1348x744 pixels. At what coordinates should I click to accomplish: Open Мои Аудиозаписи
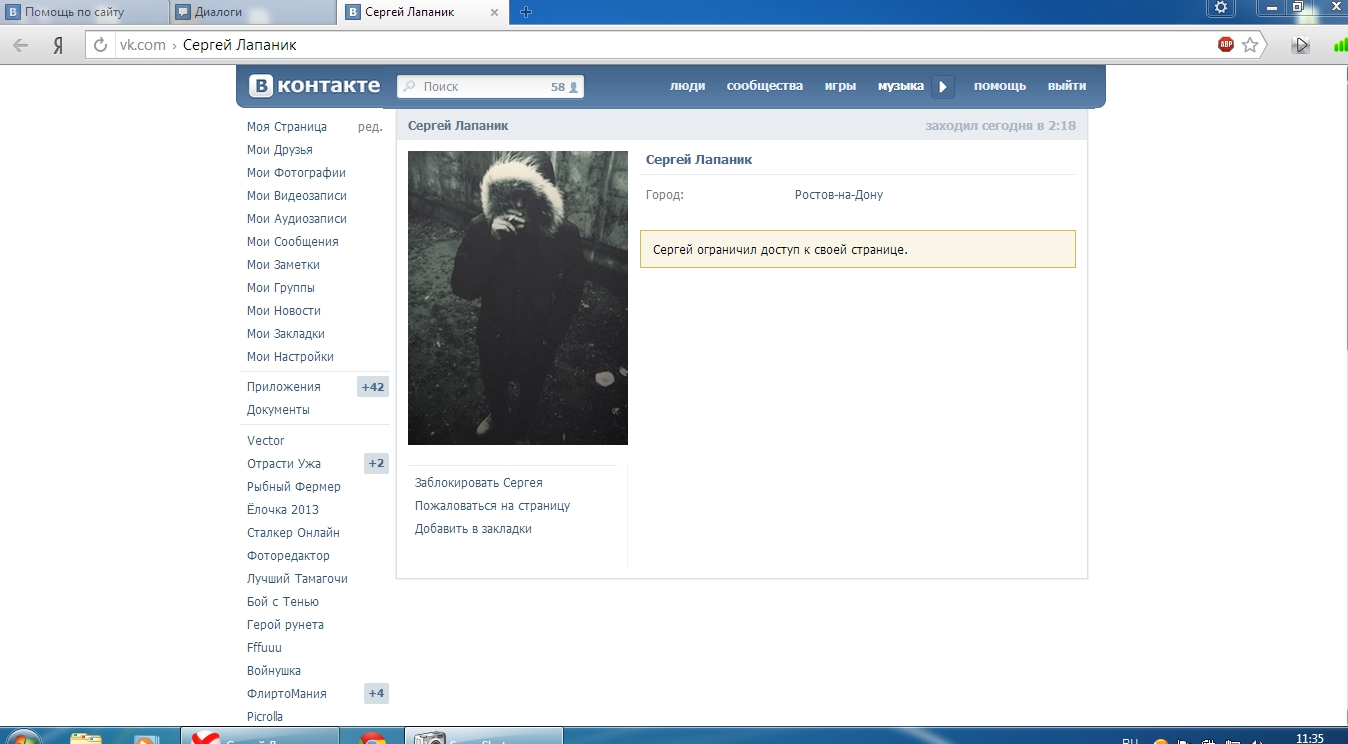pyautogui.click(x=297, y=219)
